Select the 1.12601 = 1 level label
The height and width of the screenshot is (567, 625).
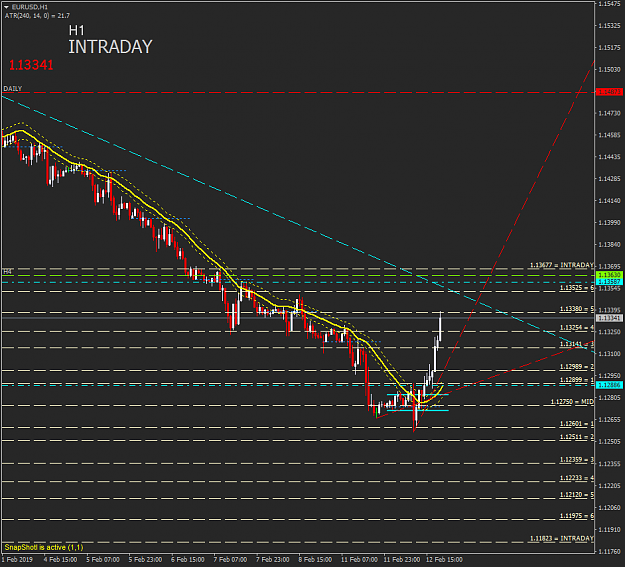[577, 423]
